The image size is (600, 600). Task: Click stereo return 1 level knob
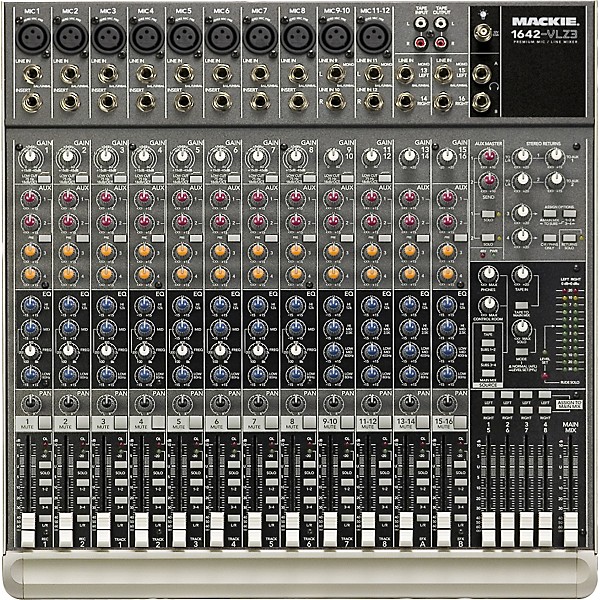tap(522, 157)
